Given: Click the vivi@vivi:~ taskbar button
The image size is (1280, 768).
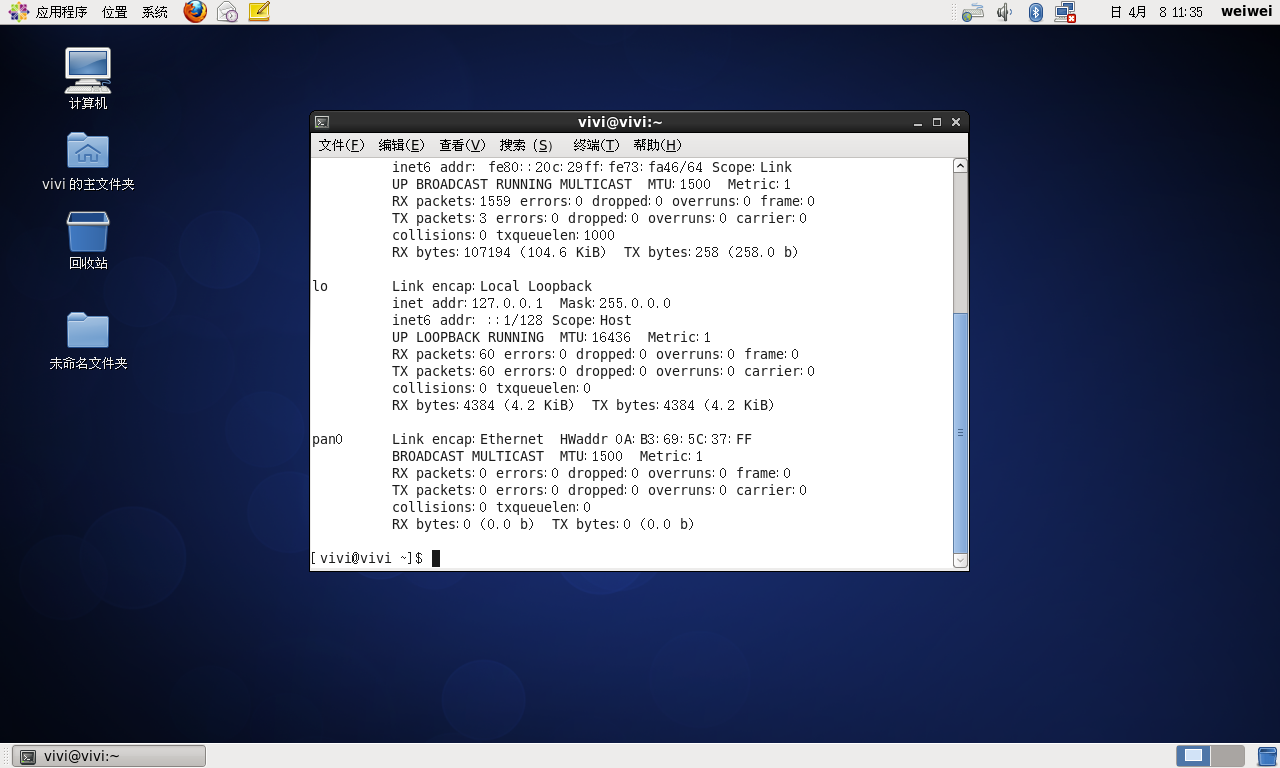Looking at the screenshot, I should tap(109, 756).
